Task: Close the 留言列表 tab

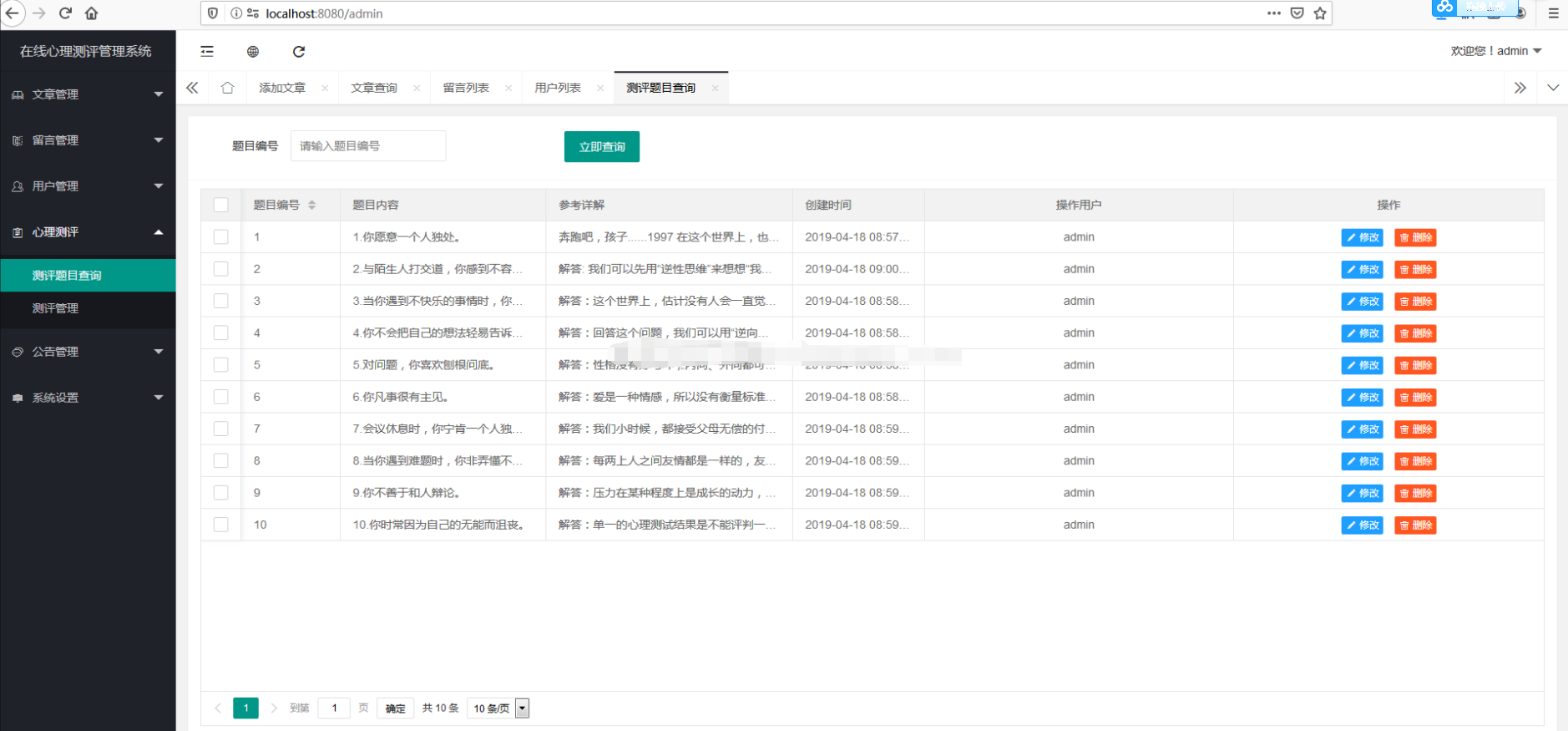Action: 508,88
